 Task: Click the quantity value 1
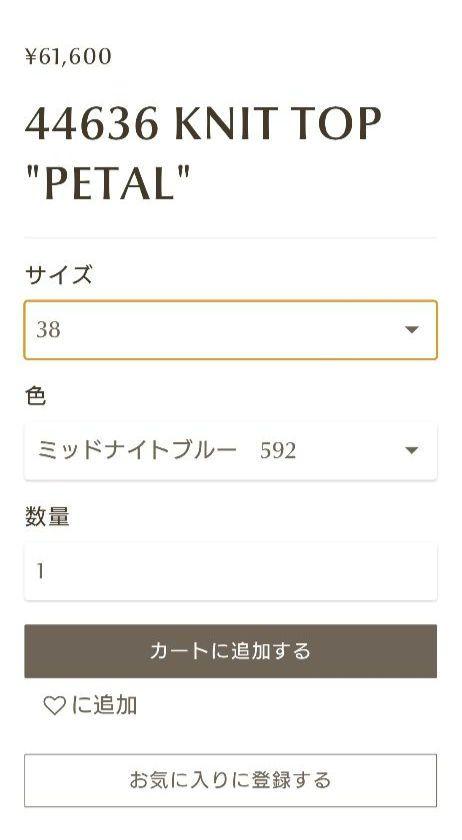point(40,571)
